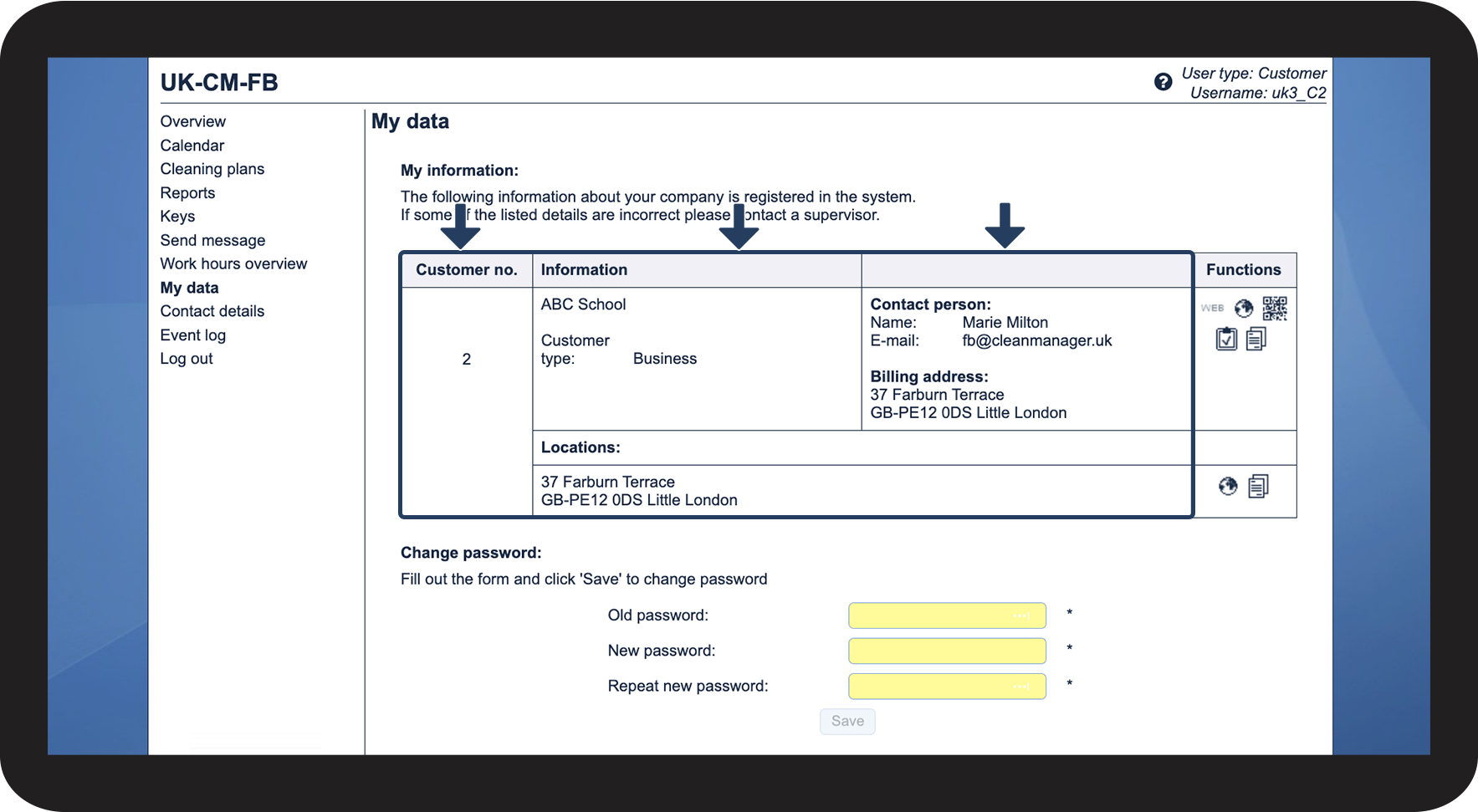Click the name Marie Milton
Screen dimensions: 1478x812
tap(1005, 323)
